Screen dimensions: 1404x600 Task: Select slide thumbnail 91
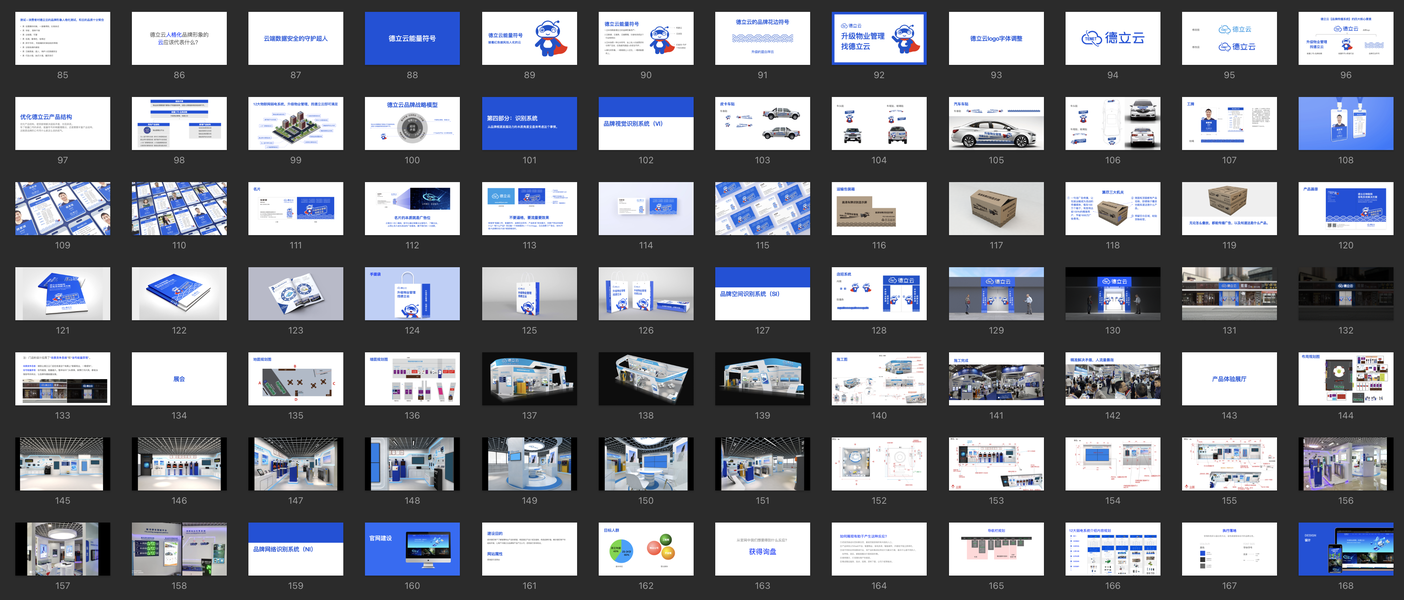[x=763, y=39]
